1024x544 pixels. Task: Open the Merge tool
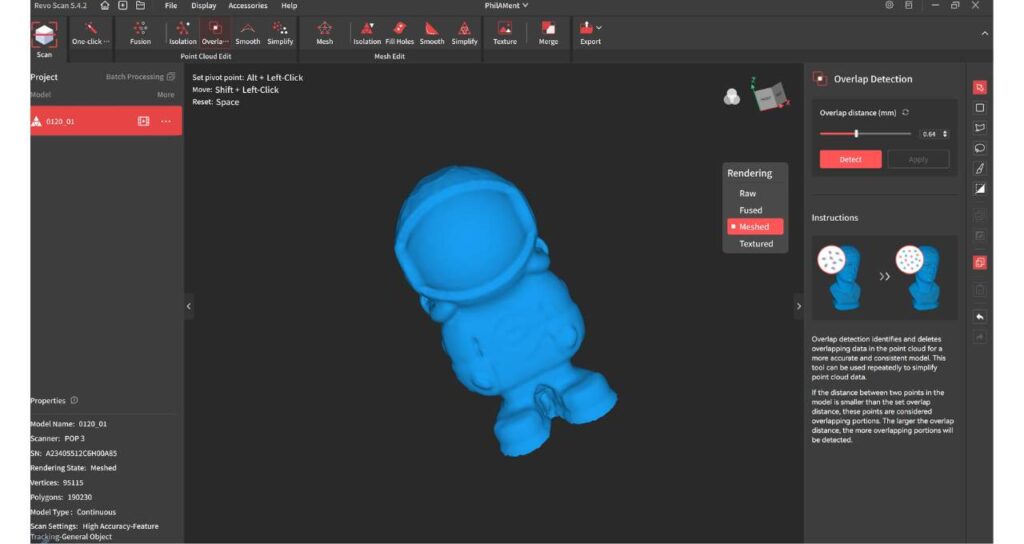549,33
